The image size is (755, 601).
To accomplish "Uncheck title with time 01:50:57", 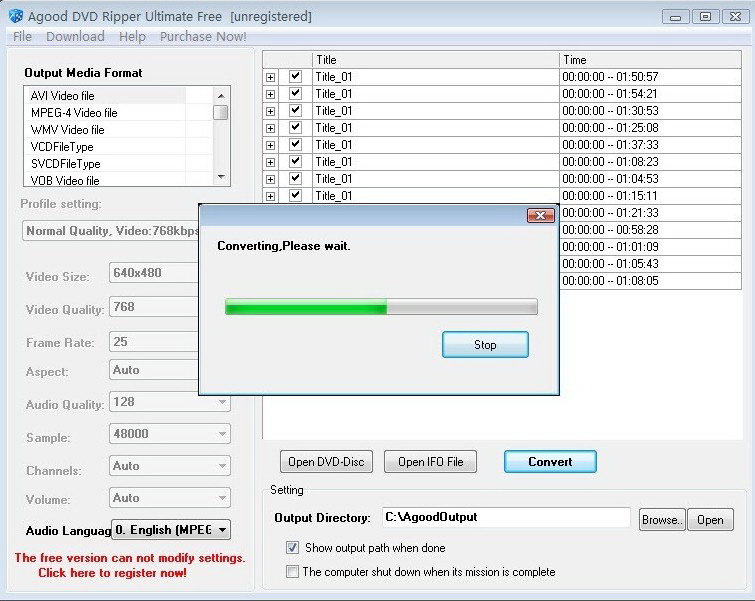I will [295, 77].
